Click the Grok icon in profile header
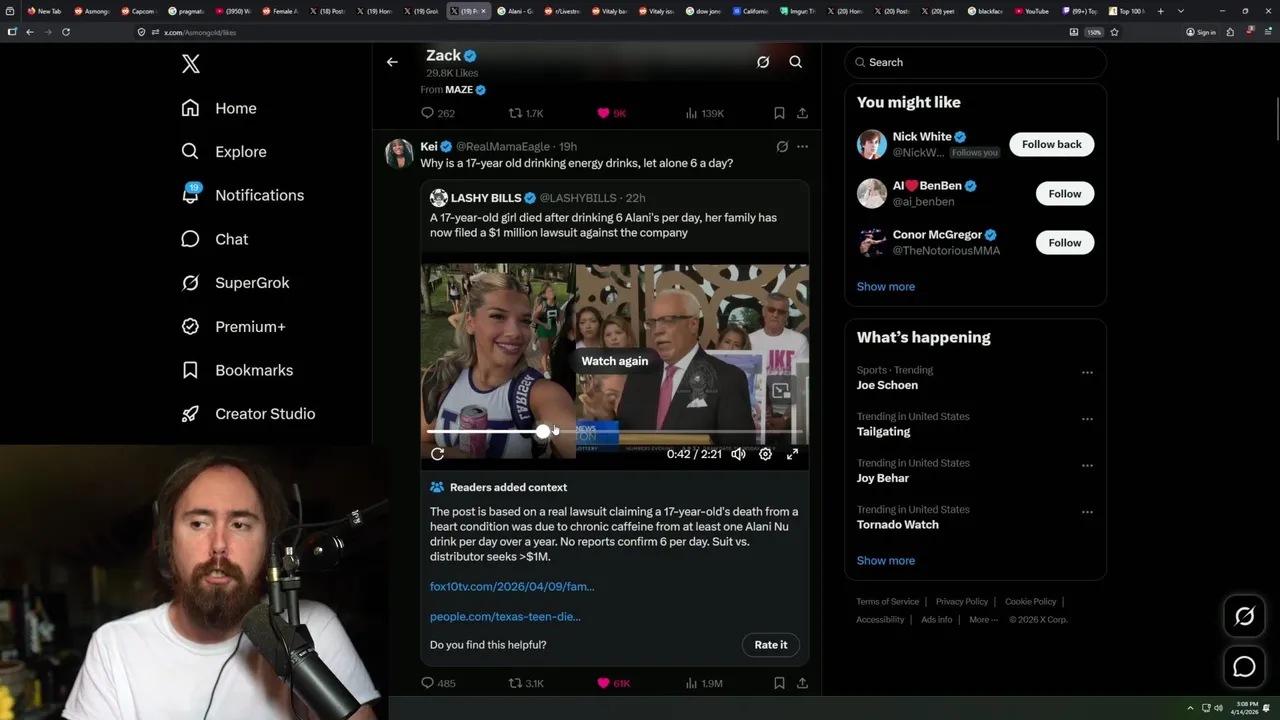This screenshot has height=720, width=1280. pyautogui.click(x=763, y=62)
